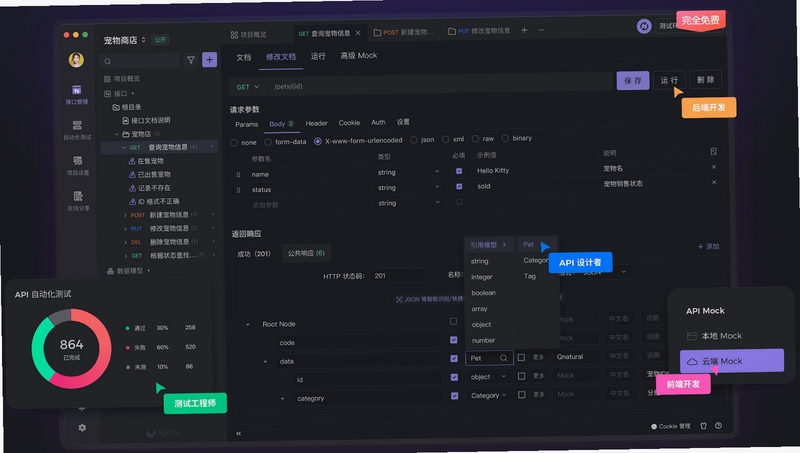Click the filter funnel icon
Screen dimensions: 800x453
click(x=191, y=60)
